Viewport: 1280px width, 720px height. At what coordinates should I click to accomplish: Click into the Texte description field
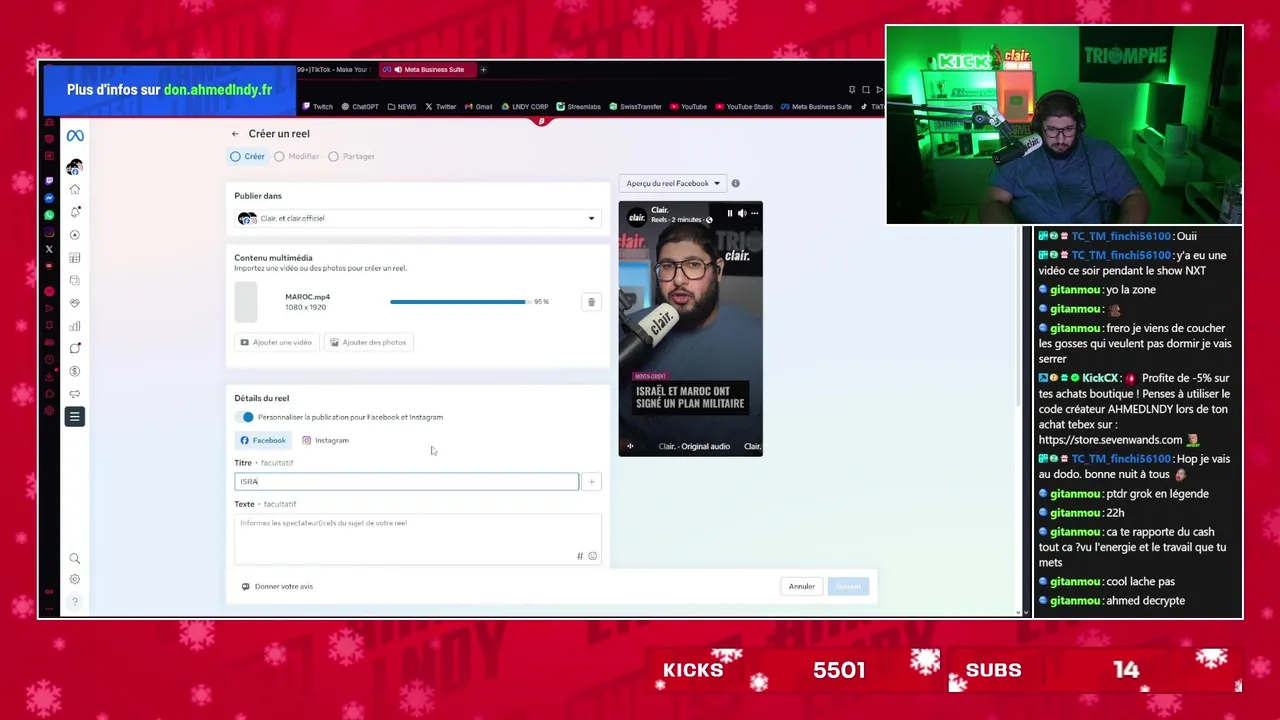pos(417,539)
